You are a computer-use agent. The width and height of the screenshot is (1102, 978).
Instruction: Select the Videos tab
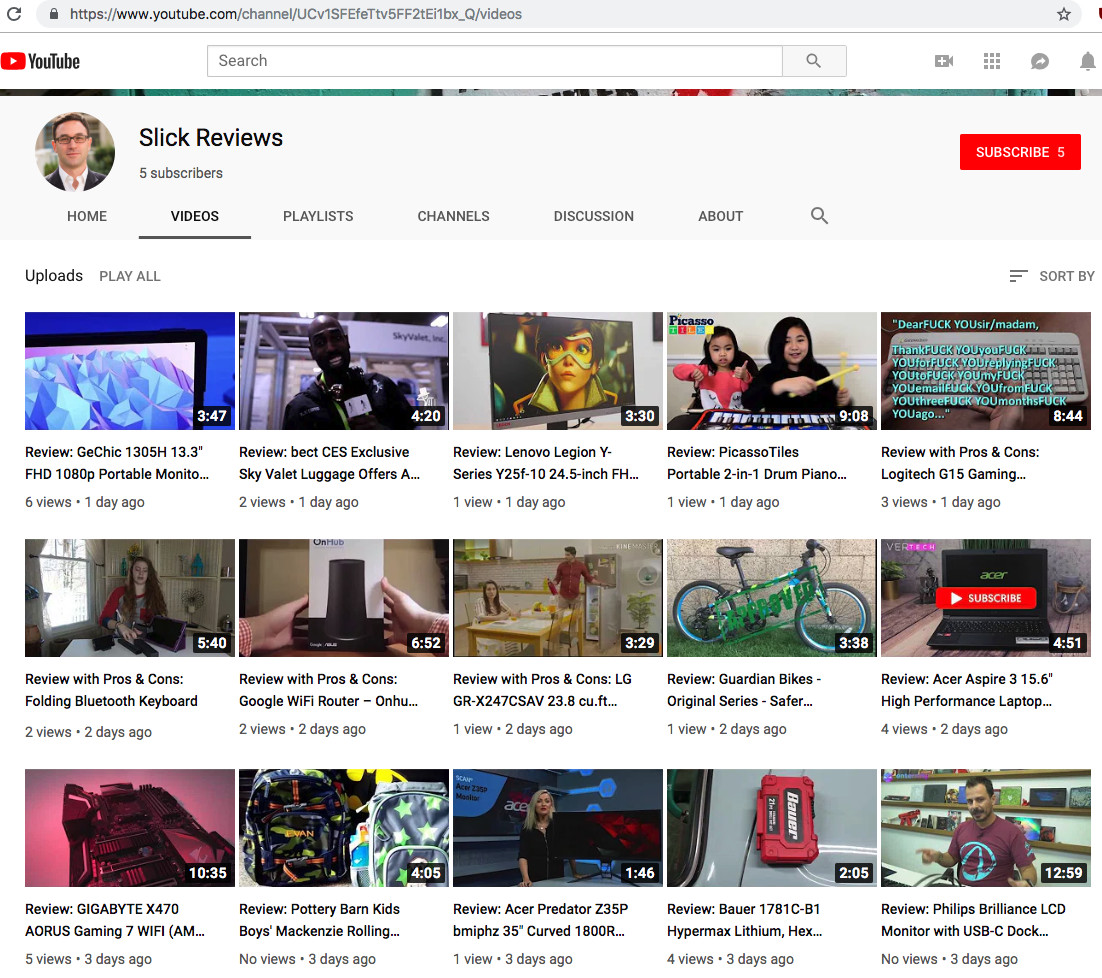coord(195,216)
